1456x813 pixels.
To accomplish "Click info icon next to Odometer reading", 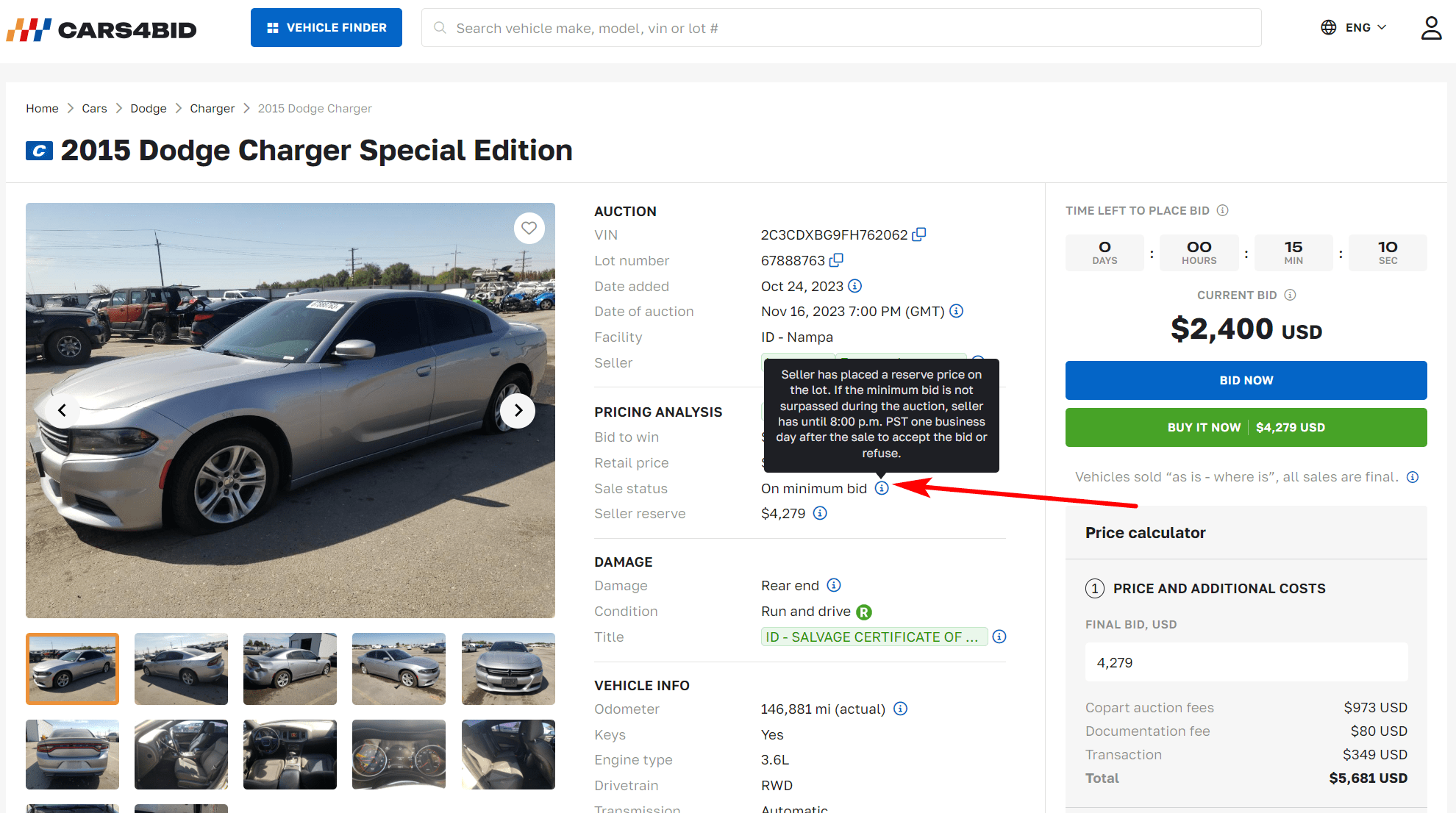I will click(900, 709).
